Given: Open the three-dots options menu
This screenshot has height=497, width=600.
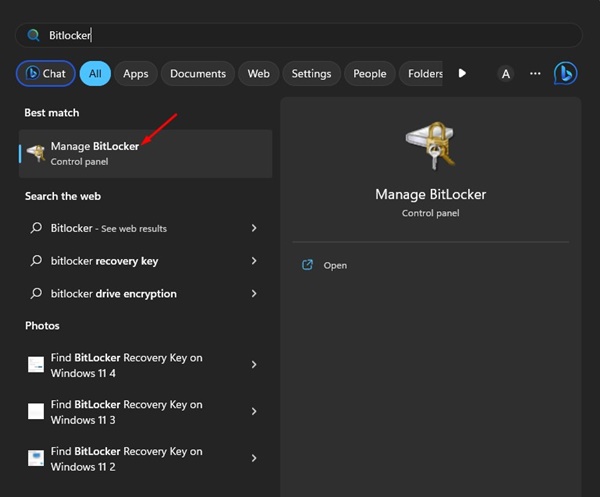Looking at the screenshot, I should (x=535, y=73).
